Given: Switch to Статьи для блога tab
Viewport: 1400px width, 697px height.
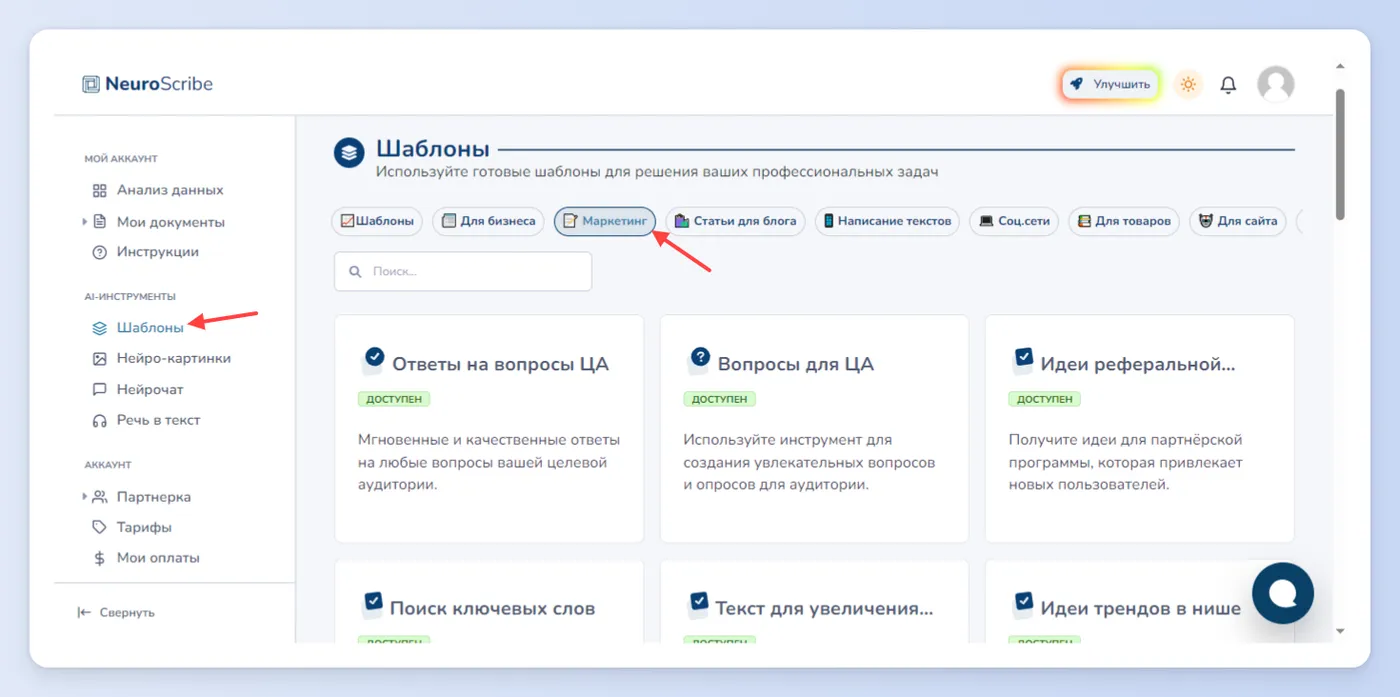Looking at the screenshot, I should coord(735,221).
